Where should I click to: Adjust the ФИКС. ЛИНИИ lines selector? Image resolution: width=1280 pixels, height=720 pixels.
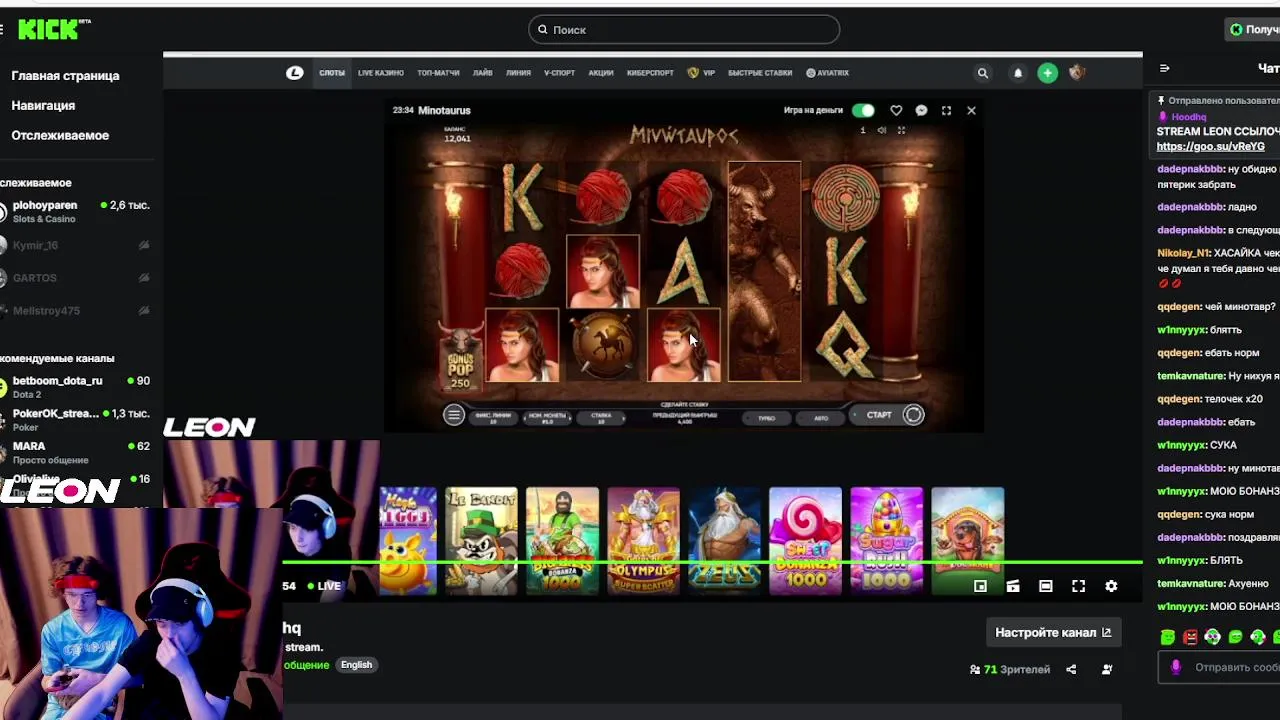click(492, 418)
